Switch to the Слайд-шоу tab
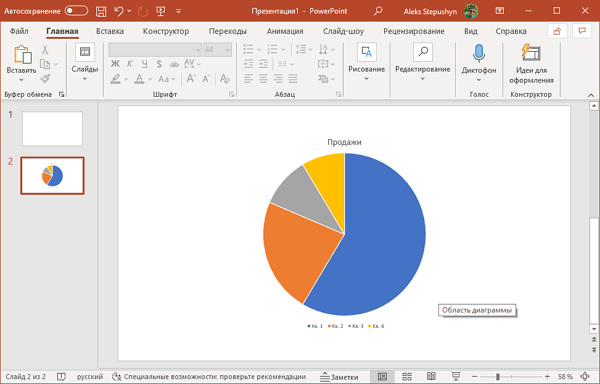 343,31
